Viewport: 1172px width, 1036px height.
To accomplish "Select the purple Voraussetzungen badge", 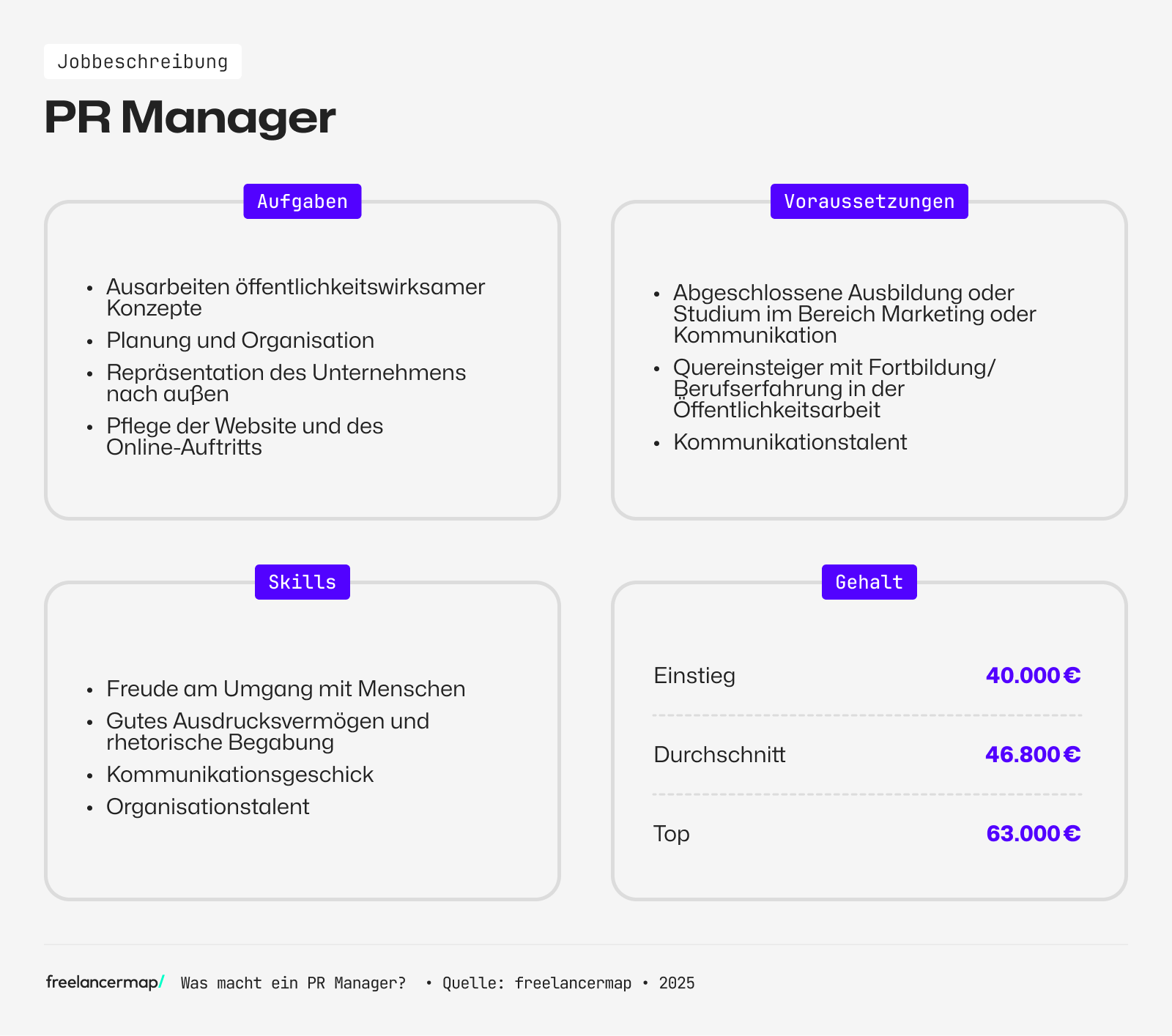I will click(x=869, y=201).
